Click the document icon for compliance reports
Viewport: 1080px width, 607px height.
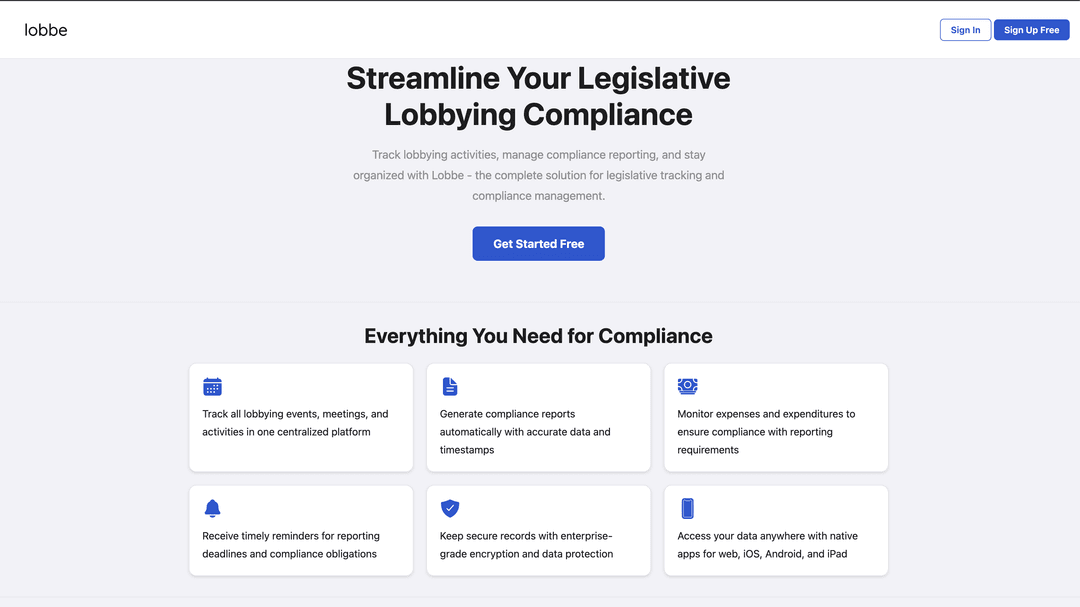tap(450, 387)
